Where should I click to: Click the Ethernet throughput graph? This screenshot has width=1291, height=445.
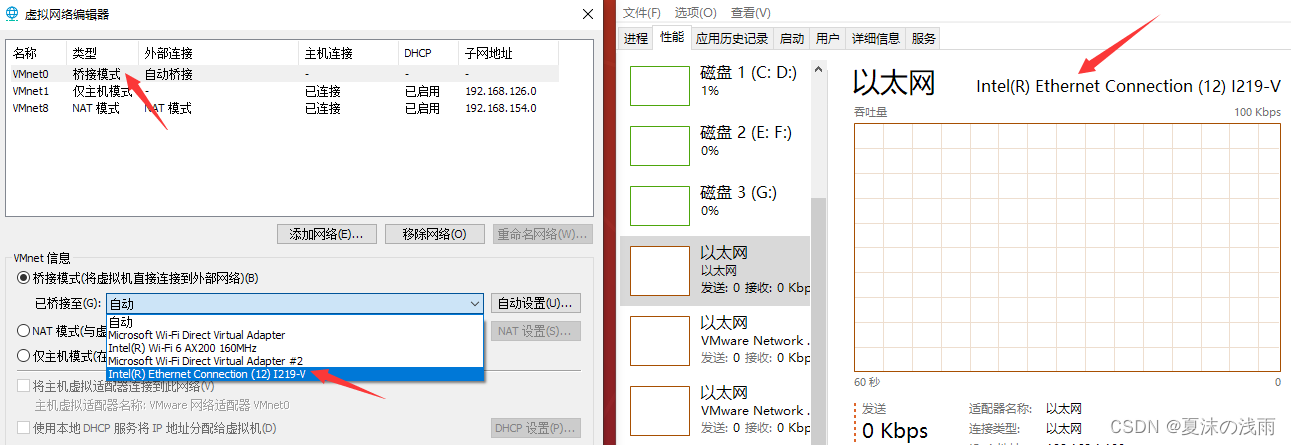click(x=1067, y=246)
